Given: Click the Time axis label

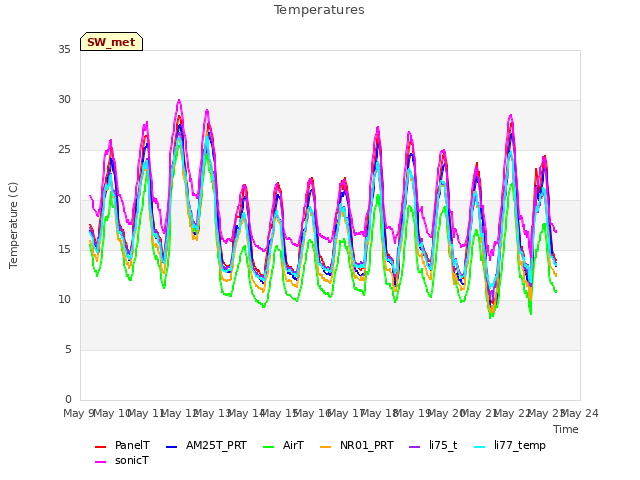Looking at the screenshot, I should pyautogui.click(x=566, y=429).
